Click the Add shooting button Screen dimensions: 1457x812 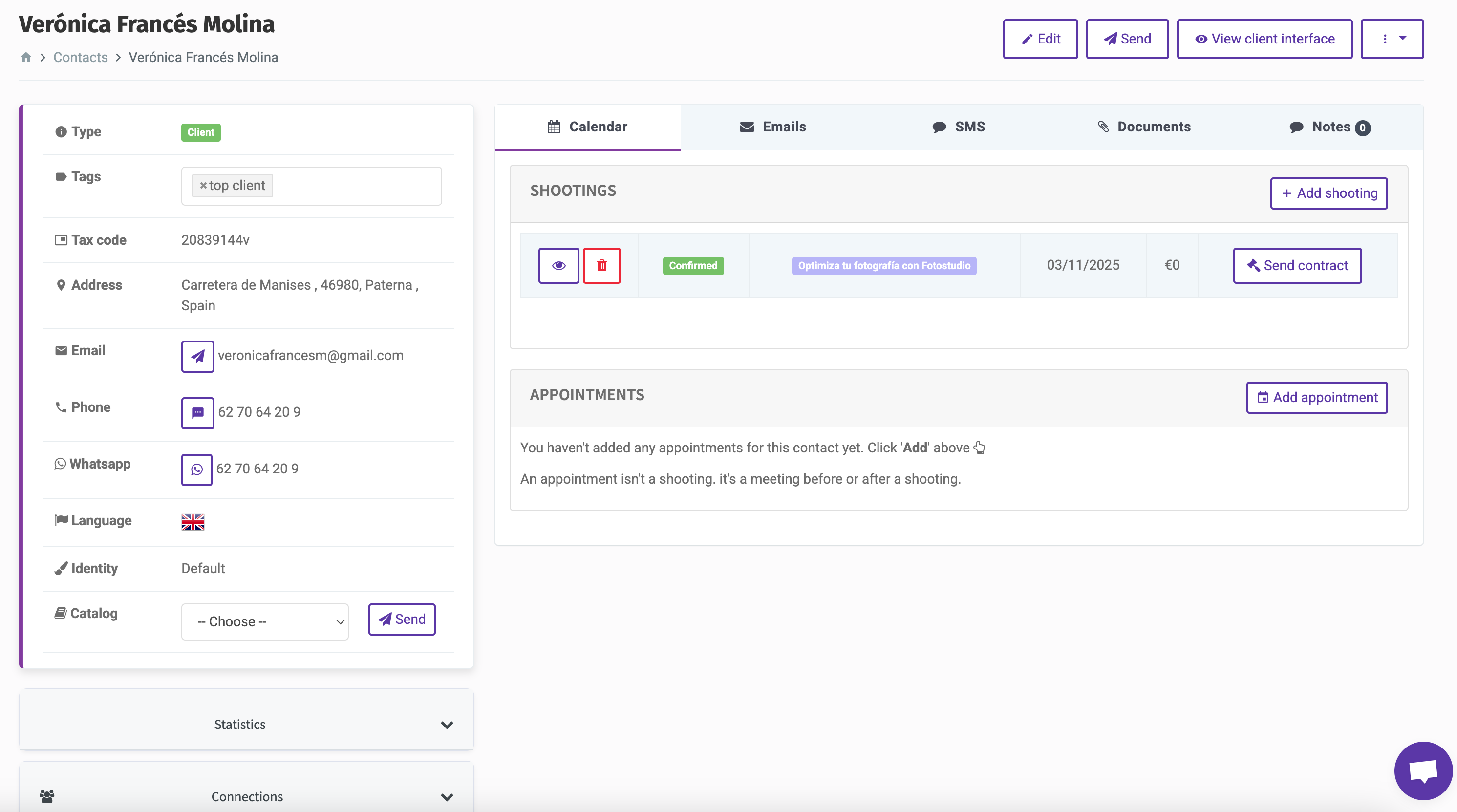coord(1328,193)
